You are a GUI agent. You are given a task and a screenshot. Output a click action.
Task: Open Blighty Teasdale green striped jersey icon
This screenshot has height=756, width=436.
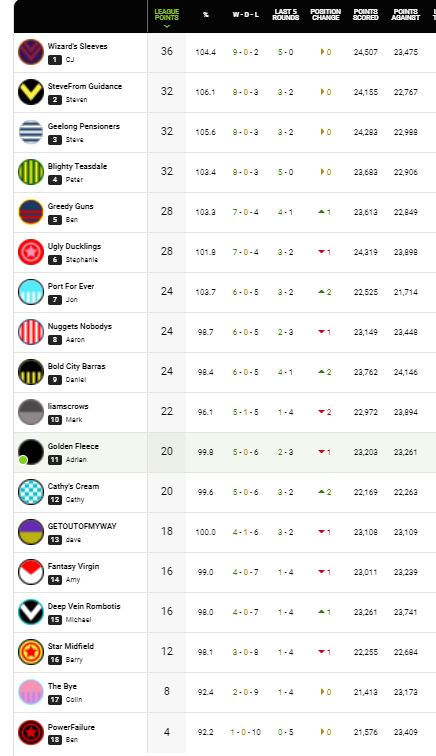click(x=31, y=172)
